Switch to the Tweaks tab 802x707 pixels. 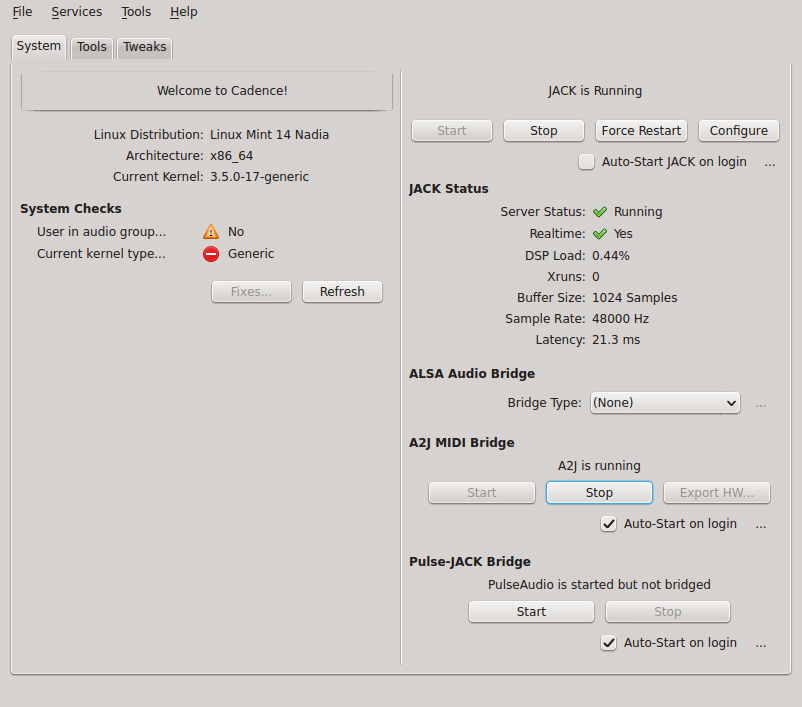click(145, 47)
